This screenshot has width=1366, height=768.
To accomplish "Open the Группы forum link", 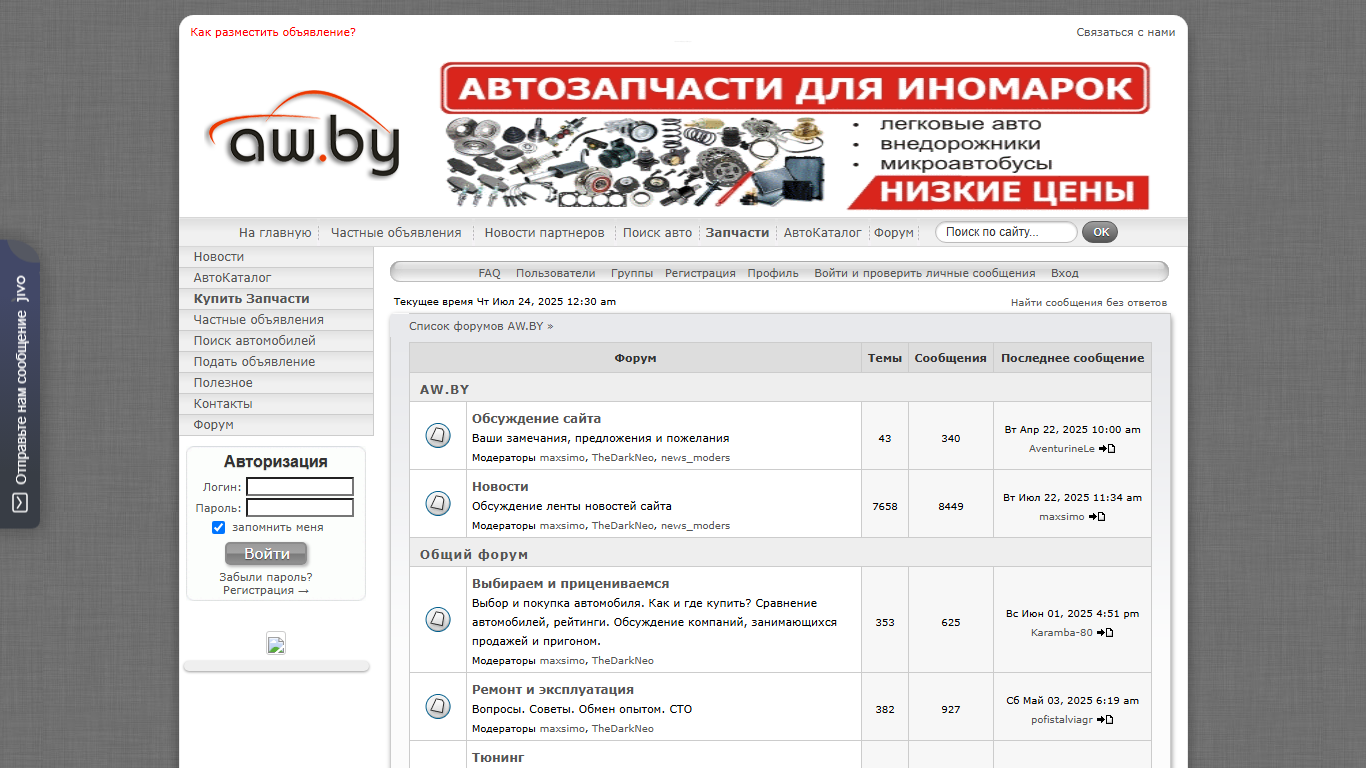I will (632, 273).
